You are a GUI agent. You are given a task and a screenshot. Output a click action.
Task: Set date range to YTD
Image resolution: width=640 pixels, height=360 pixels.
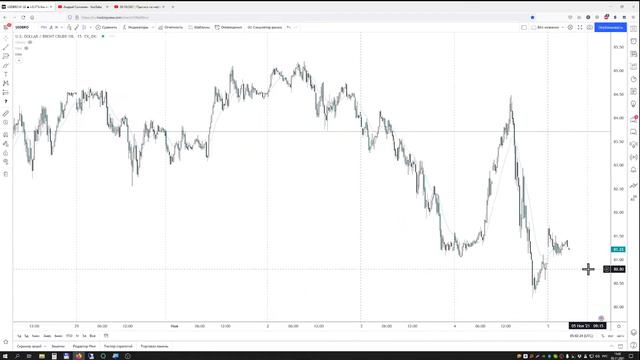pos(69,336)
